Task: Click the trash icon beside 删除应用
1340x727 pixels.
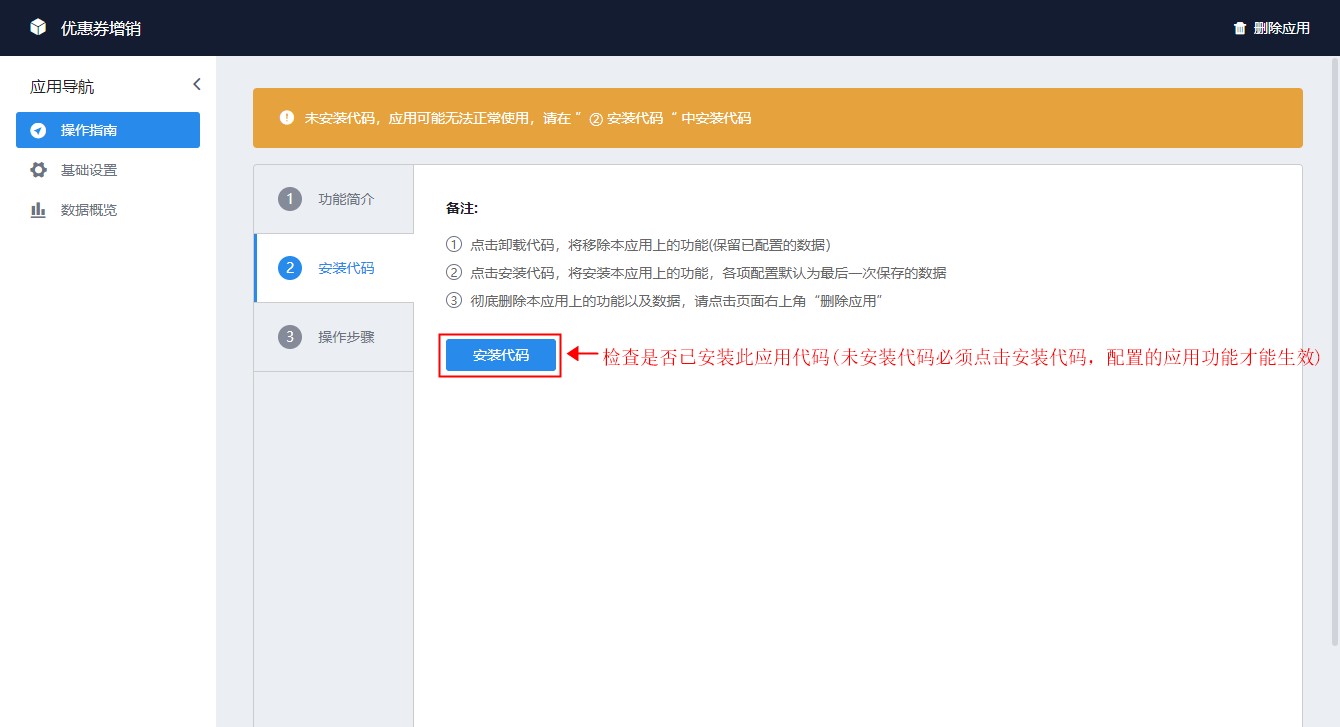Action: pyautogui.click(x=1240, y=28)
